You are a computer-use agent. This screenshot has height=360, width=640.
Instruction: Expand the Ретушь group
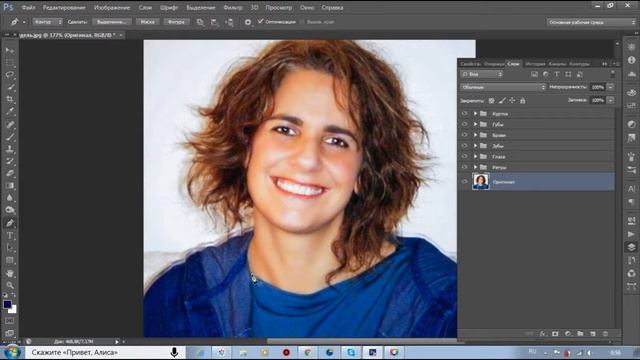click(475, 167)
